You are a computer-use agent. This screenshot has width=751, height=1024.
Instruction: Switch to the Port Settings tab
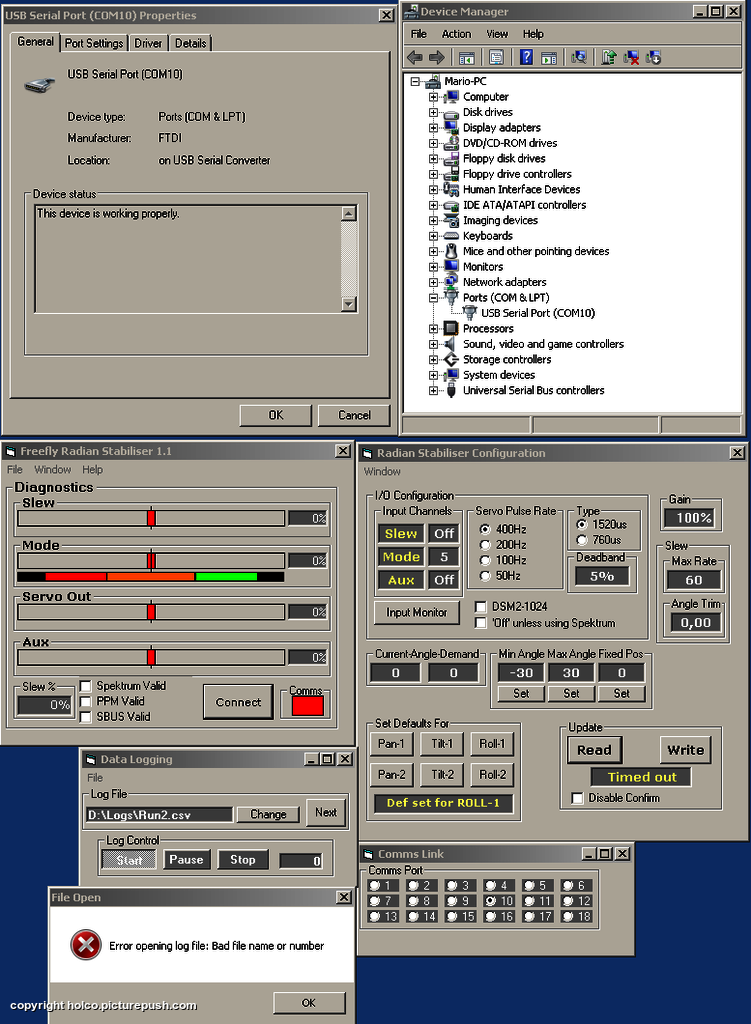coord(93,43)
